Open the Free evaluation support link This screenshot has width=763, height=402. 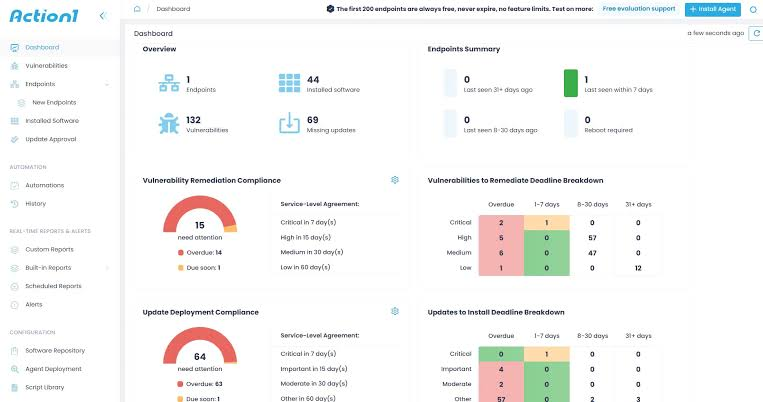click(638, 9)
